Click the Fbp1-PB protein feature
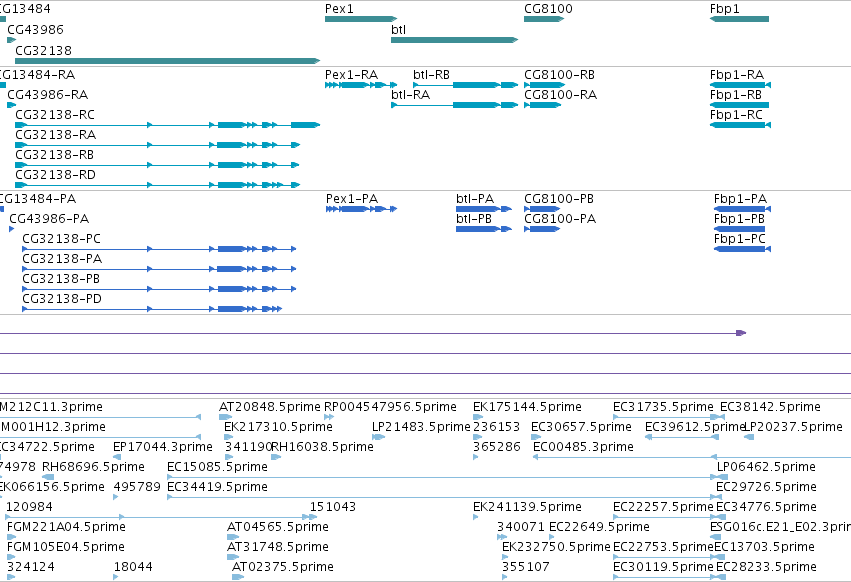 pos(739,229)
